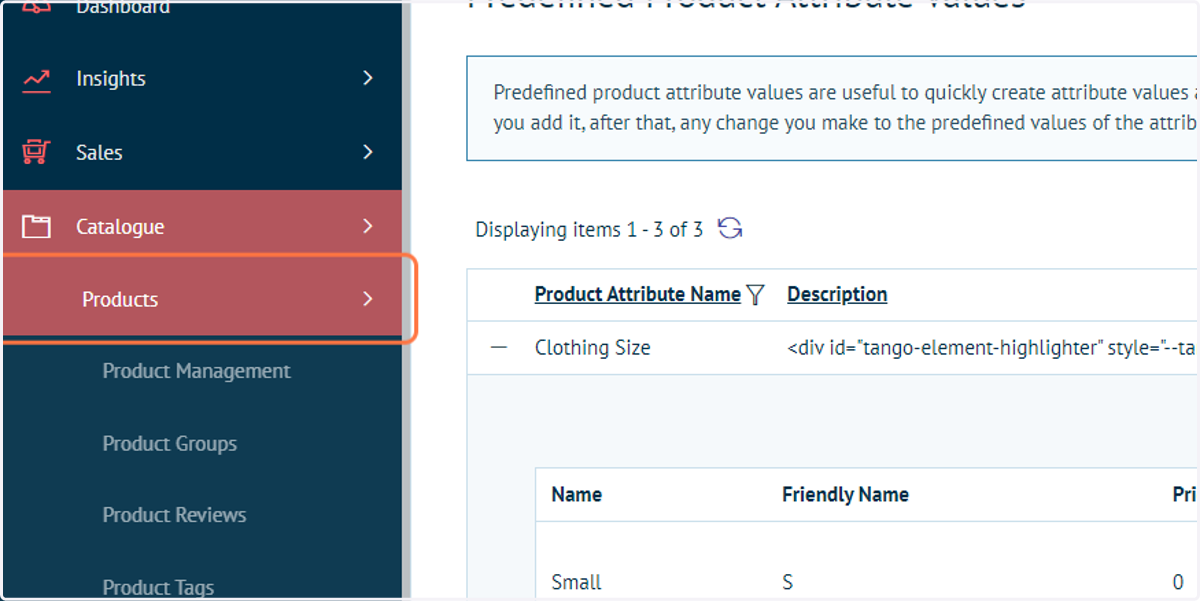Screen dimensions: 1200x601
Task: Expand the Insights menu chevron
Action: [368, 78]
